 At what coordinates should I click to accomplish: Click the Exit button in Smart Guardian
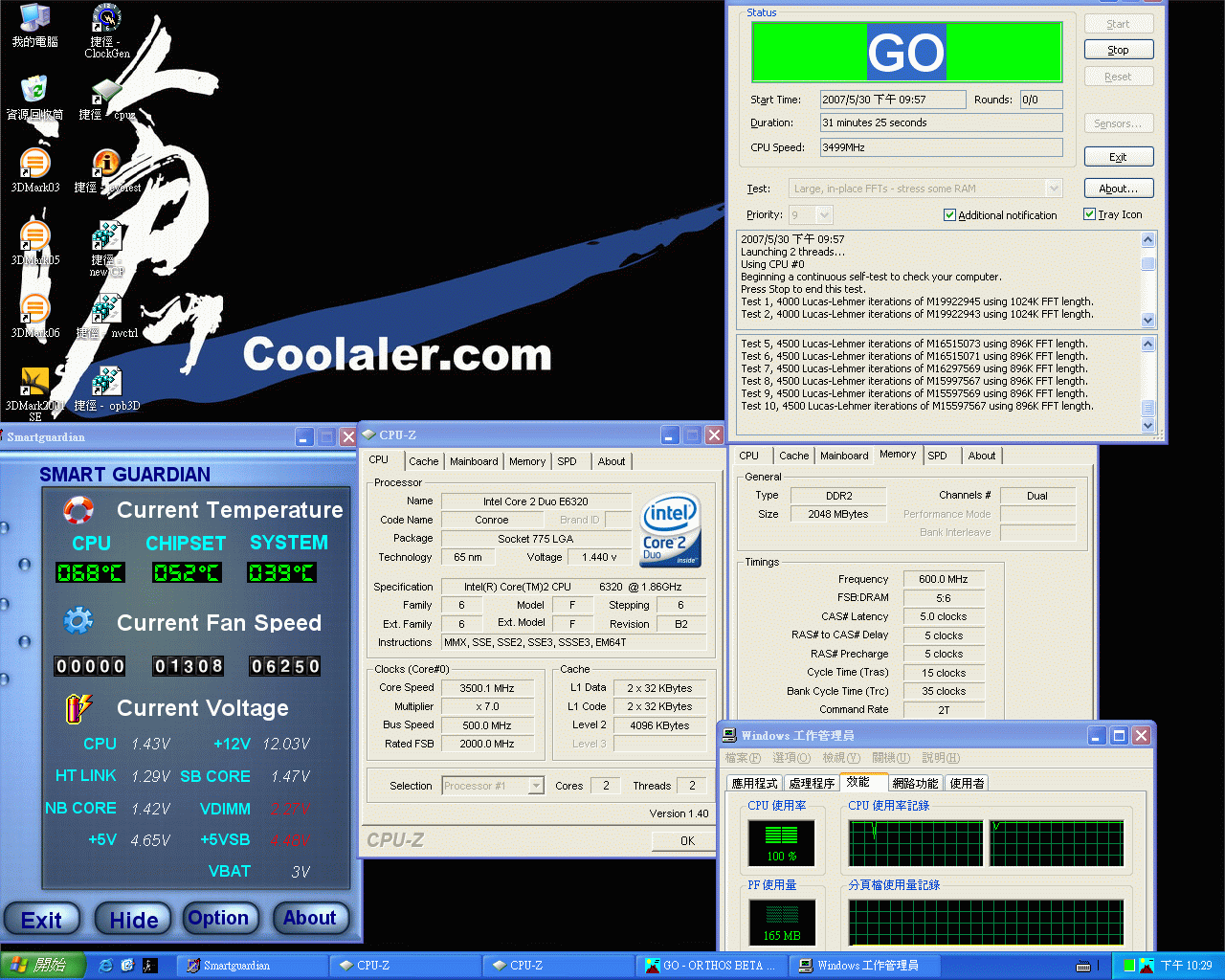pos(41,920)
